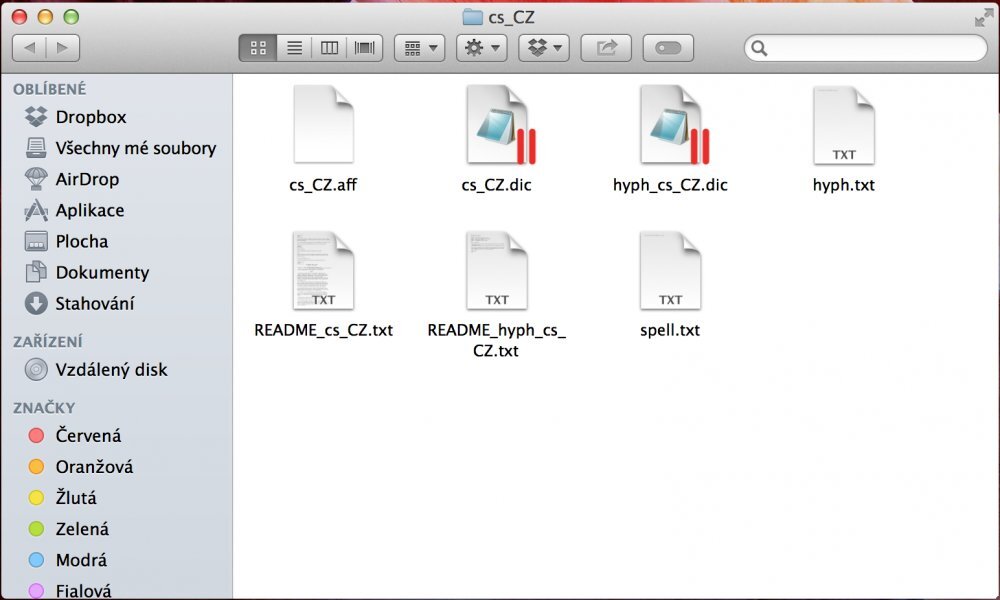The image size is (1000, 600).
Task: Switch to column view mode
Action: click(x=329, y=47)
